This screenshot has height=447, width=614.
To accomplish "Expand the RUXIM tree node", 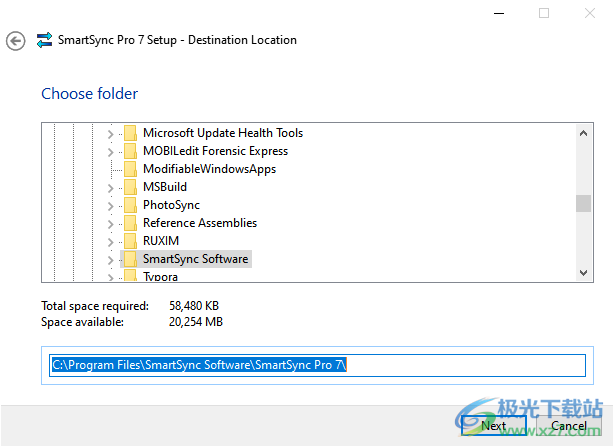I will [x=110, y=242].
